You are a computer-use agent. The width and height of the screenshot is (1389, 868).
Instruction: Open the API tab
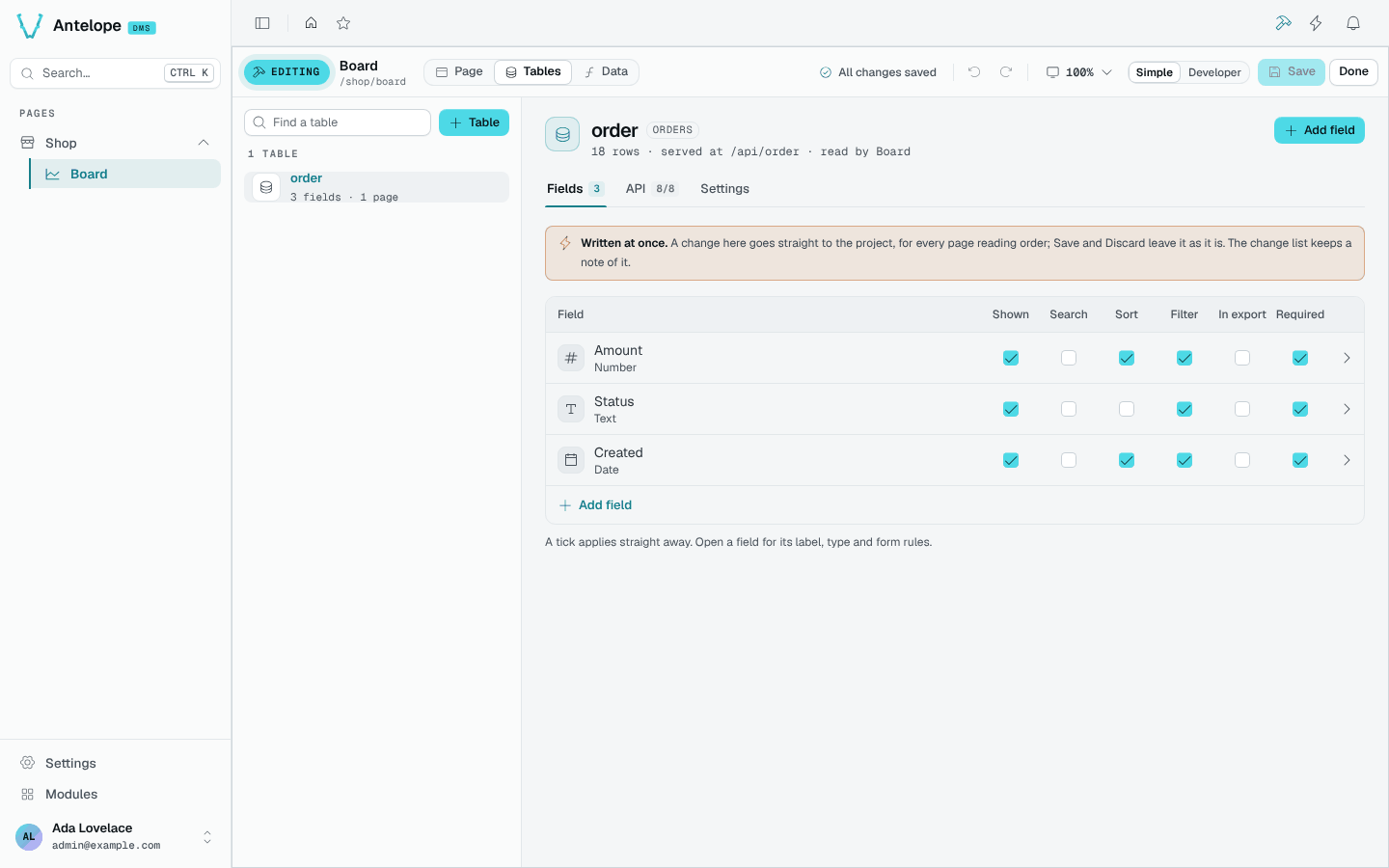(x=651, y=189)
